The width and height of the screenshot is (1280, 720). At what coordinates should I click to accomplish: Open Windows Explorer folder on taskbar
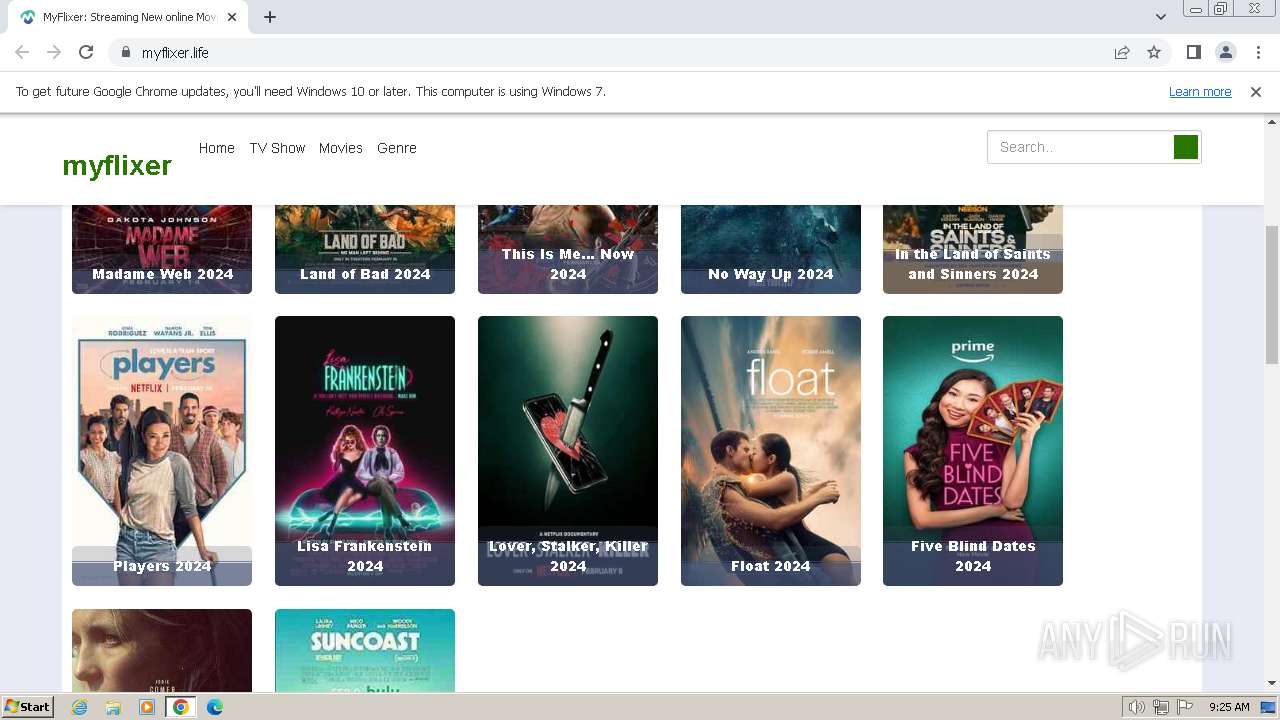click(113, 707)
